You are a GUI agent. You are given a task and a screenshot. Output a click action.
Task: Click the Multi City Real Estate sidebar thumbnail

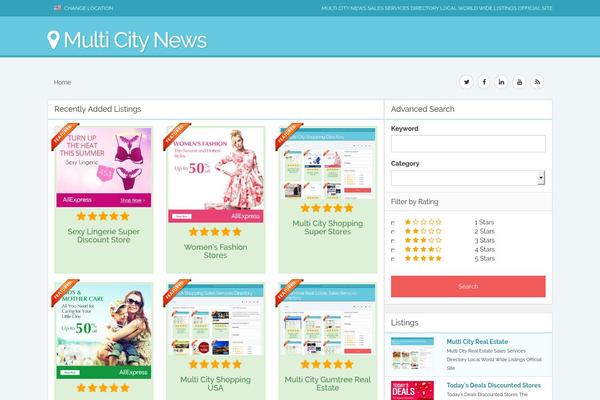[x=412, y=353]
